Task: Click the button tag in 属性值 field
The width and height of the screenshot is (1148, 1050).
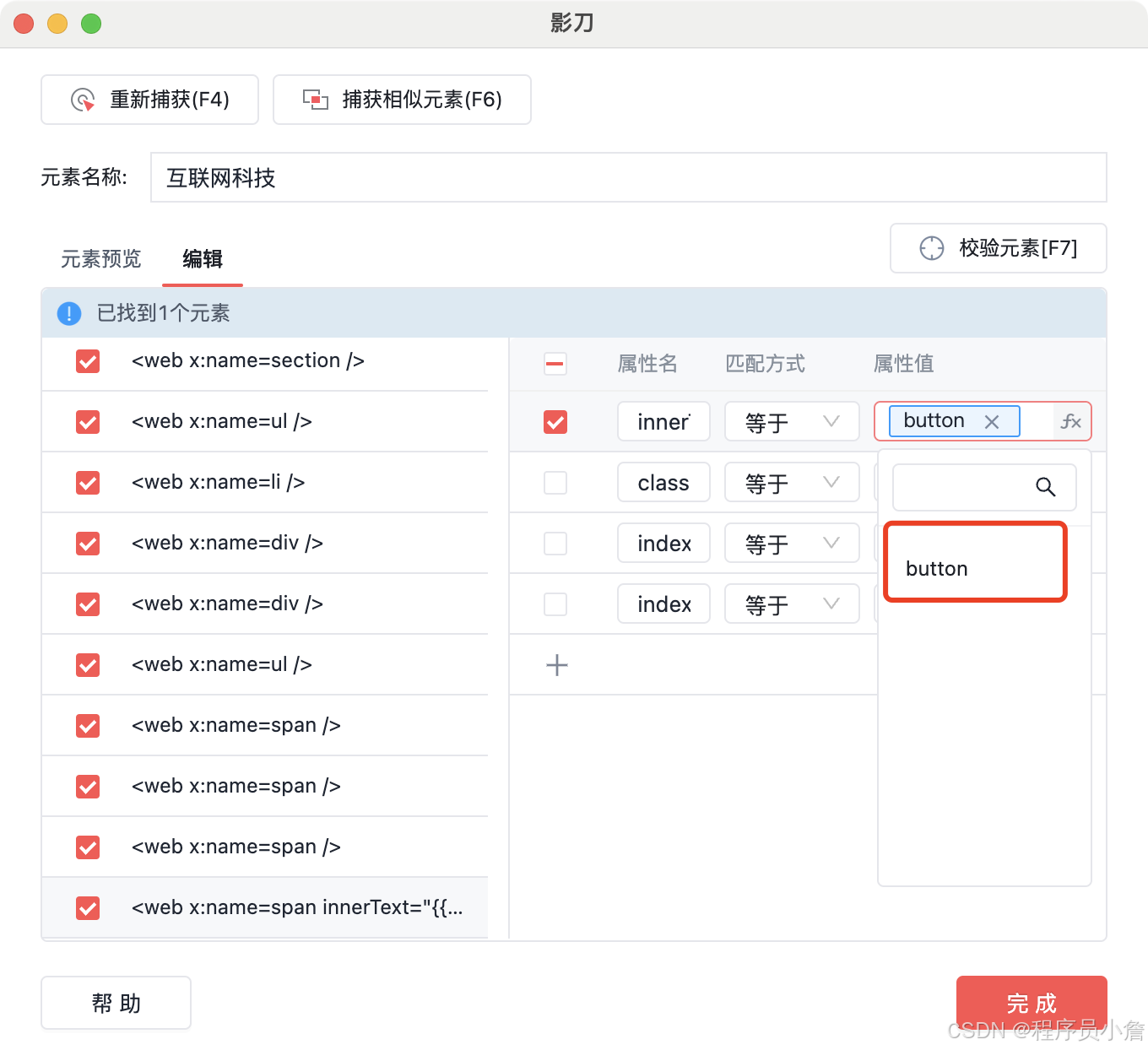Action: click(955, 421)
